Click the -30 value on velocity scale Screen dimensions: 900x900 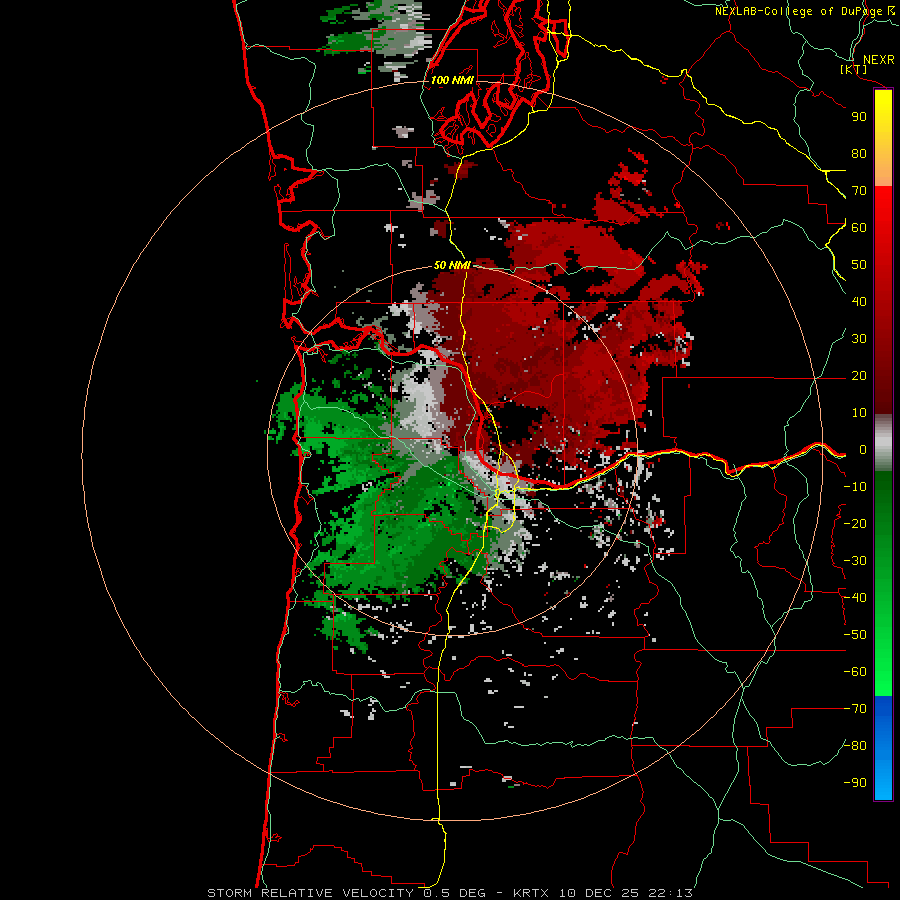855,561
